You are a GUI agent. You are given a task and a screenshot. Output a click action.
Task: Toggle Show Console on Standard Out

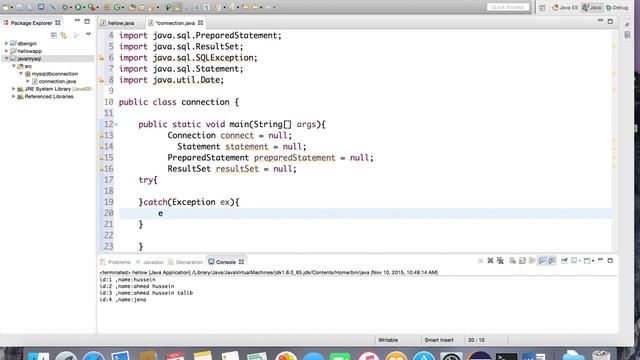542,260
